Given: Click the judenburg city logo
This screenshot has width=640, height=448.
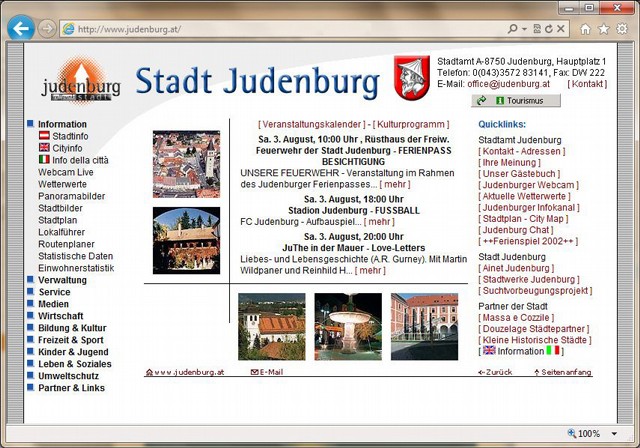Looking at the screenshot, I should click(81, 81).
